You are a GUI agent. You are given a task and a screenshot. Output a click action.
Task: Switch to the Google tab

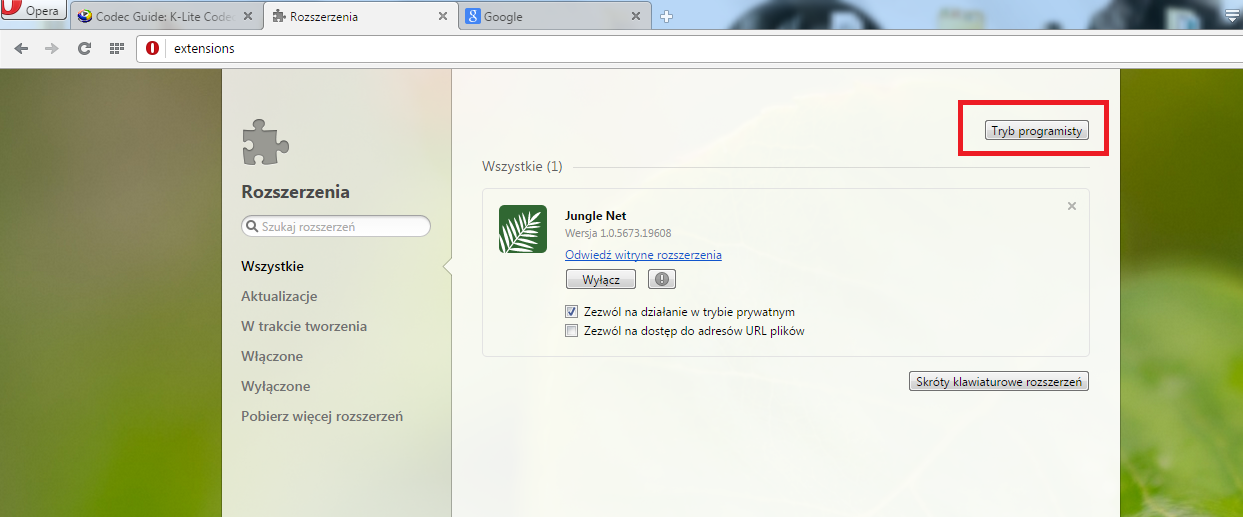(553, 17)
